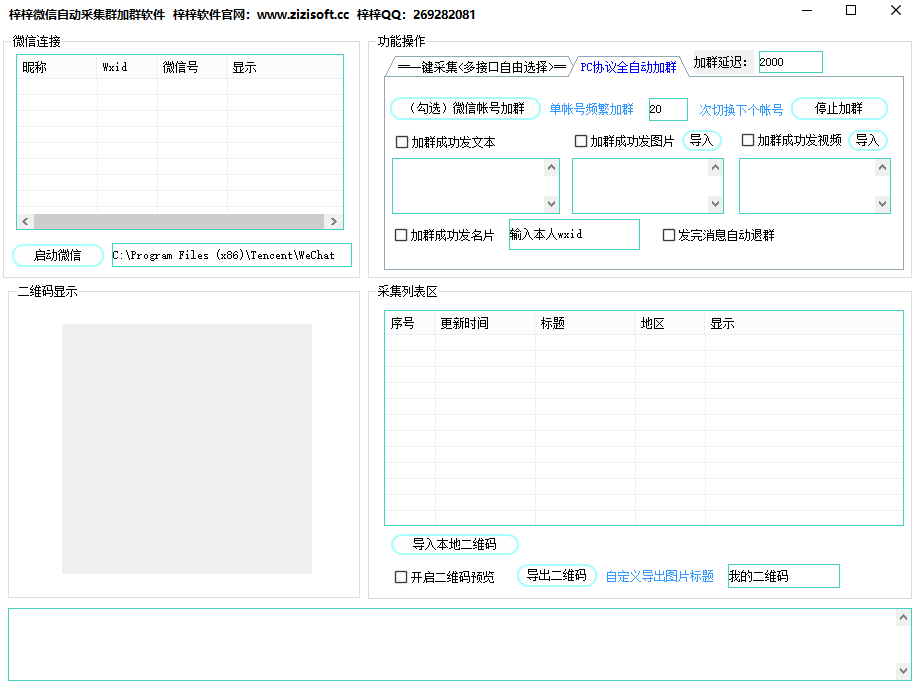Click 导入 next to 加群成功发图片
The width and height of the screenshot is (919, 696).
coord(701,141)
